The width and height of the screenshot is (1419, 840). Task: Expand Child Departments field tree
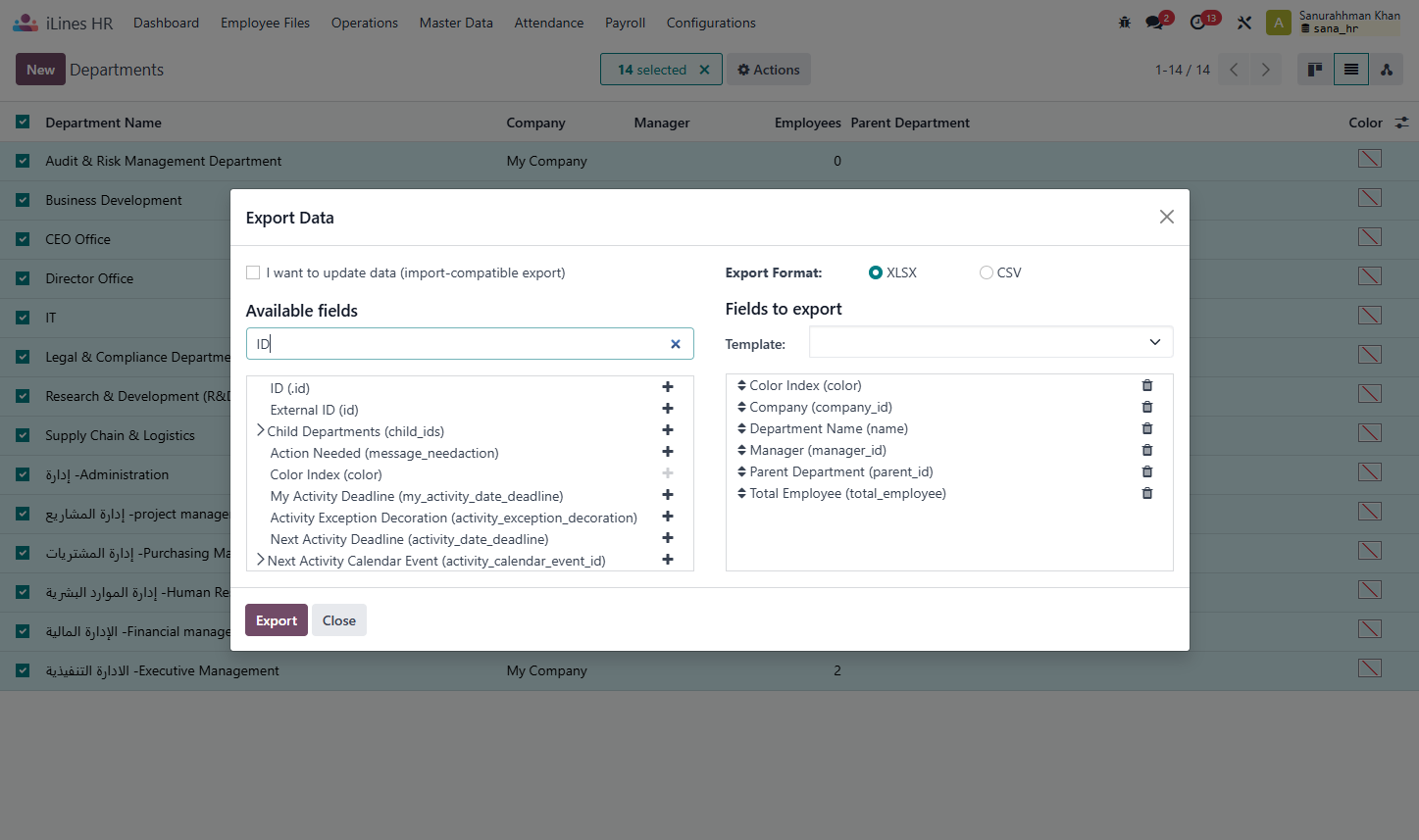(x=260, y=430)
